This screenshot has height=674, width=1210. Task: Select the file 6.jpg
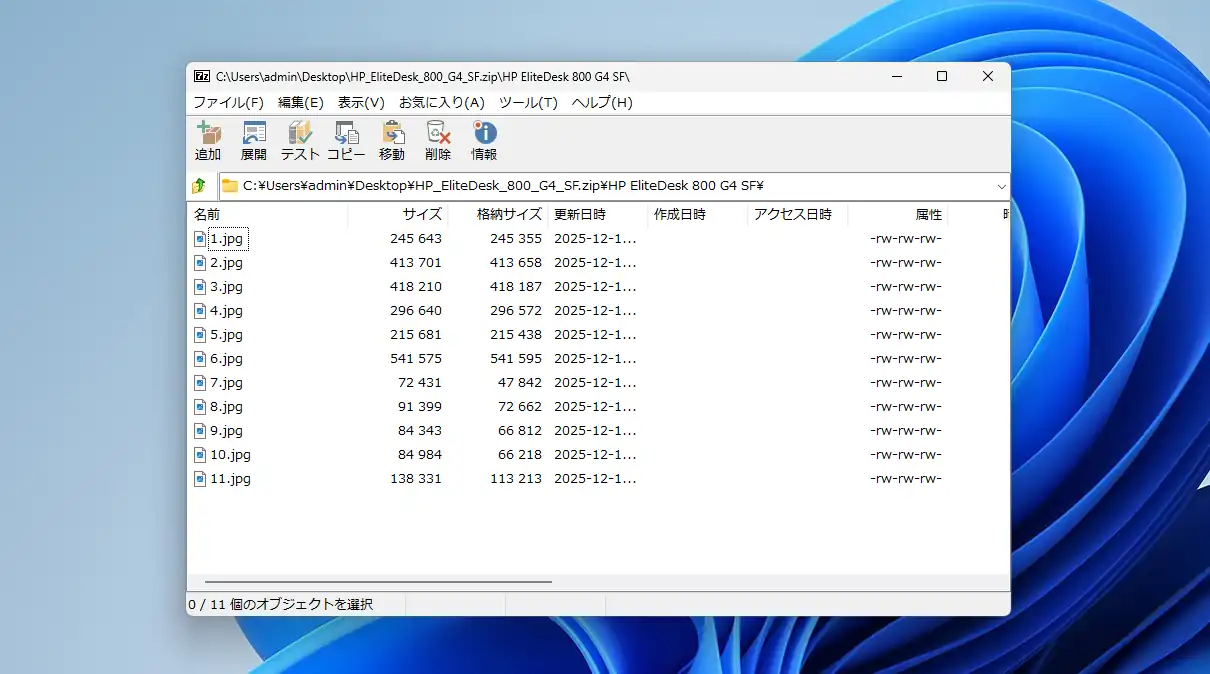[226, 358]
